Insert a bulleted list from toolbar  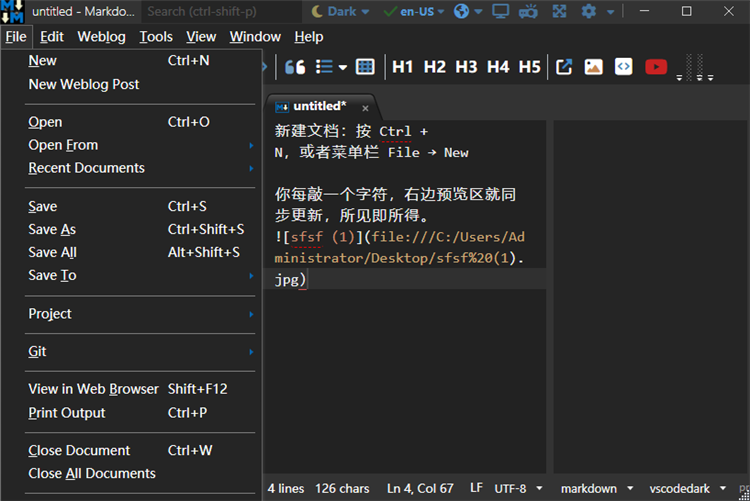pyautogui.click(x=324, y=67)
